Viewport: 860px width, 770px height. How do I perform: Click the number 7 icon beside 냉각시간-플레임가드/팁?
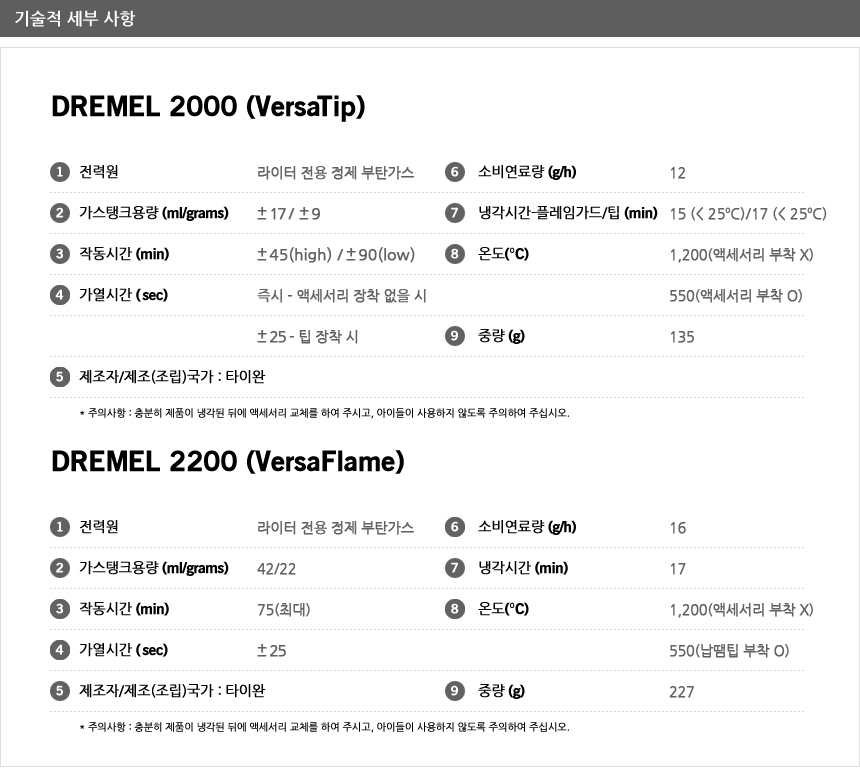pos(455,213)
